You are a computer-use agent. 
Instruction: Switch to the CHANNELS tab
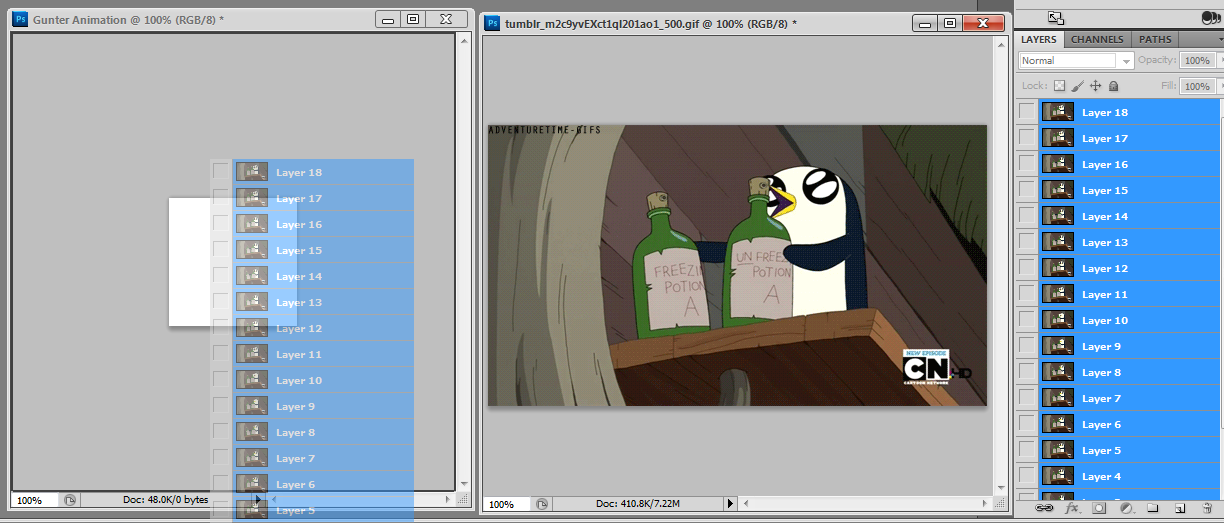point(1098,40)
